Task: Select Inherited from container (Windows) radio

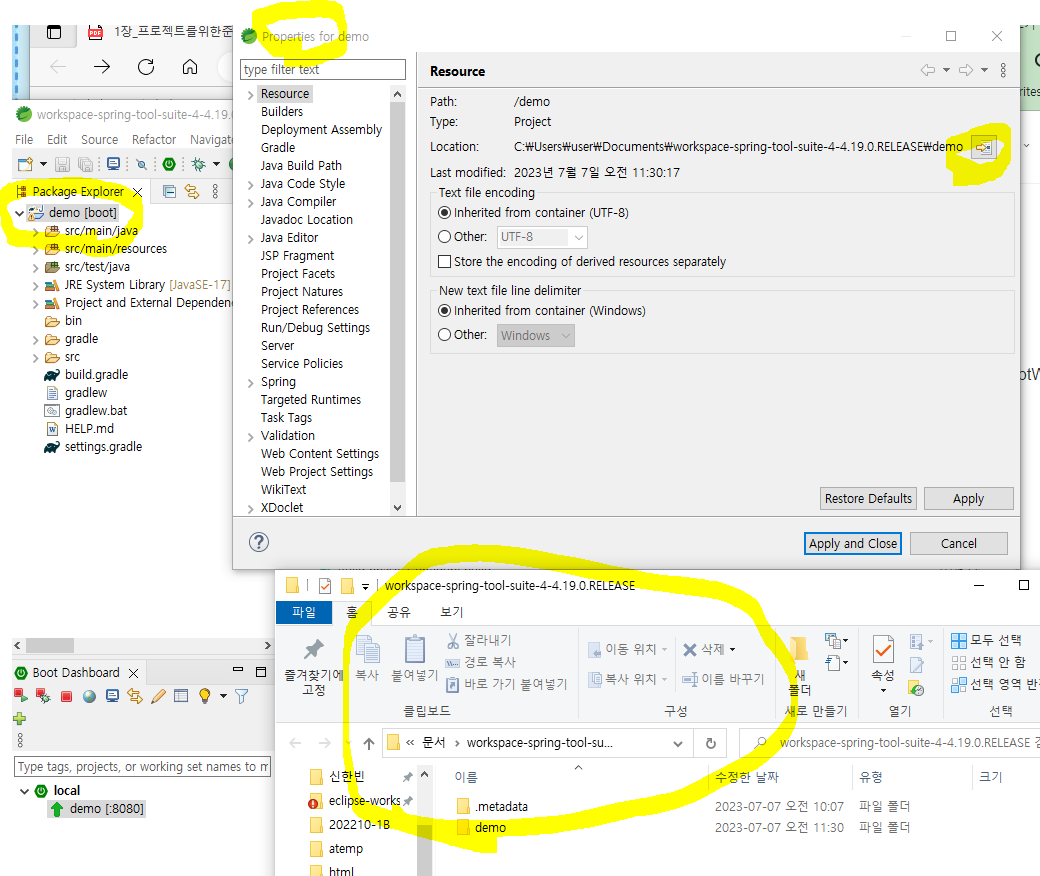Action: click(x=444, y=310)
